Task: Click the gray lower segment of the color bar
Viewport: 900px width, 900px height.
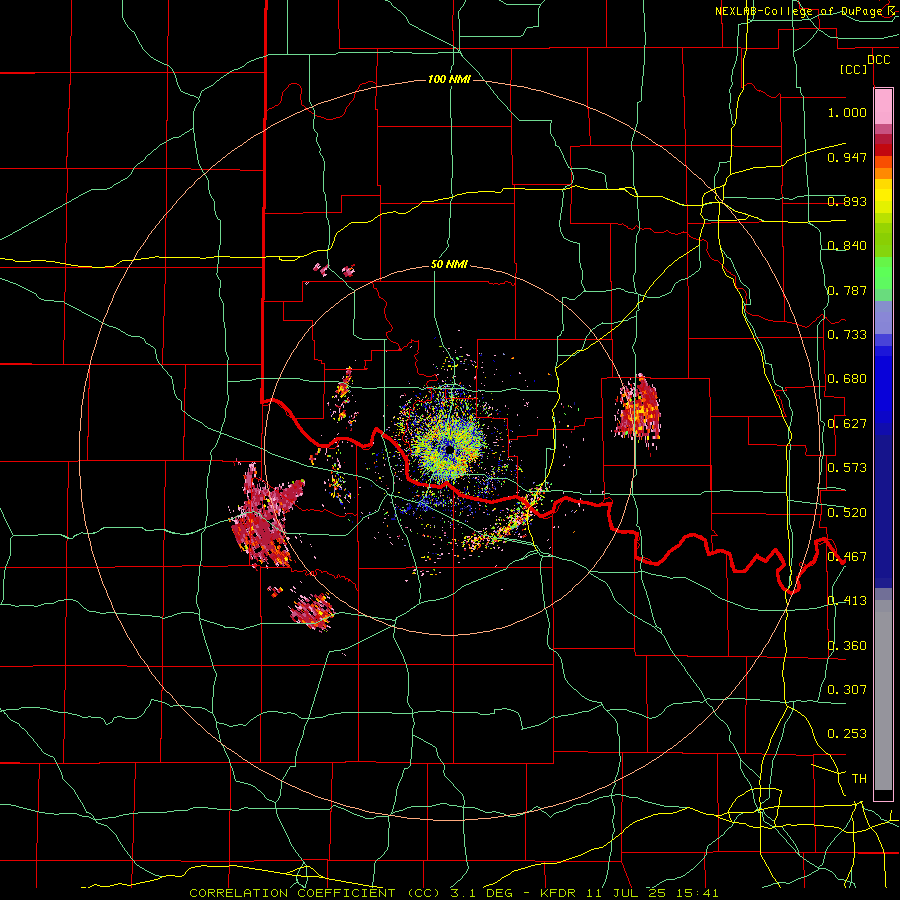Action: (x=883, y=695)
